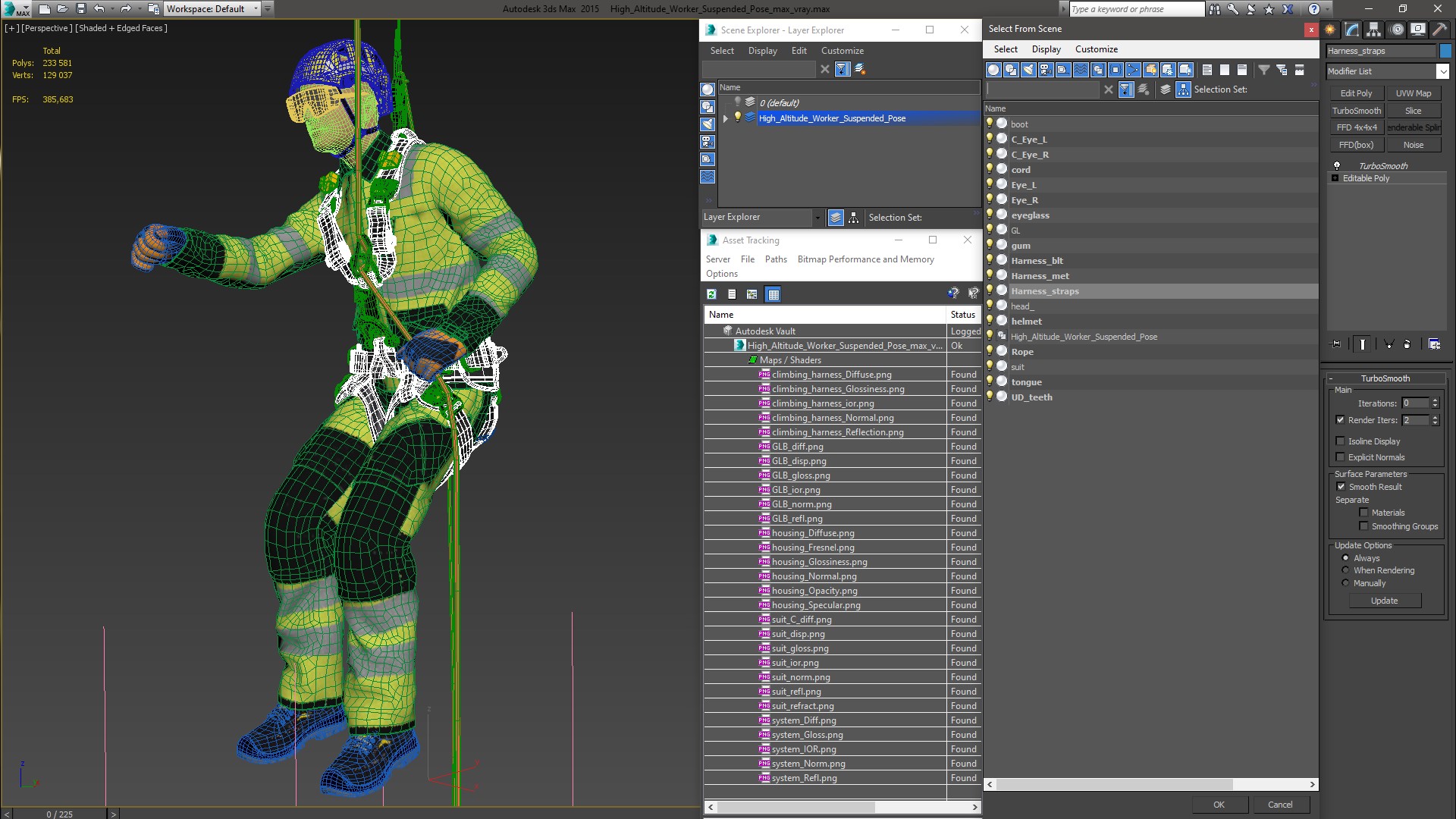This screenshot has width=1456, height=819.
Task: Open the Workspace Default dropdown
Action: [256, 9]
